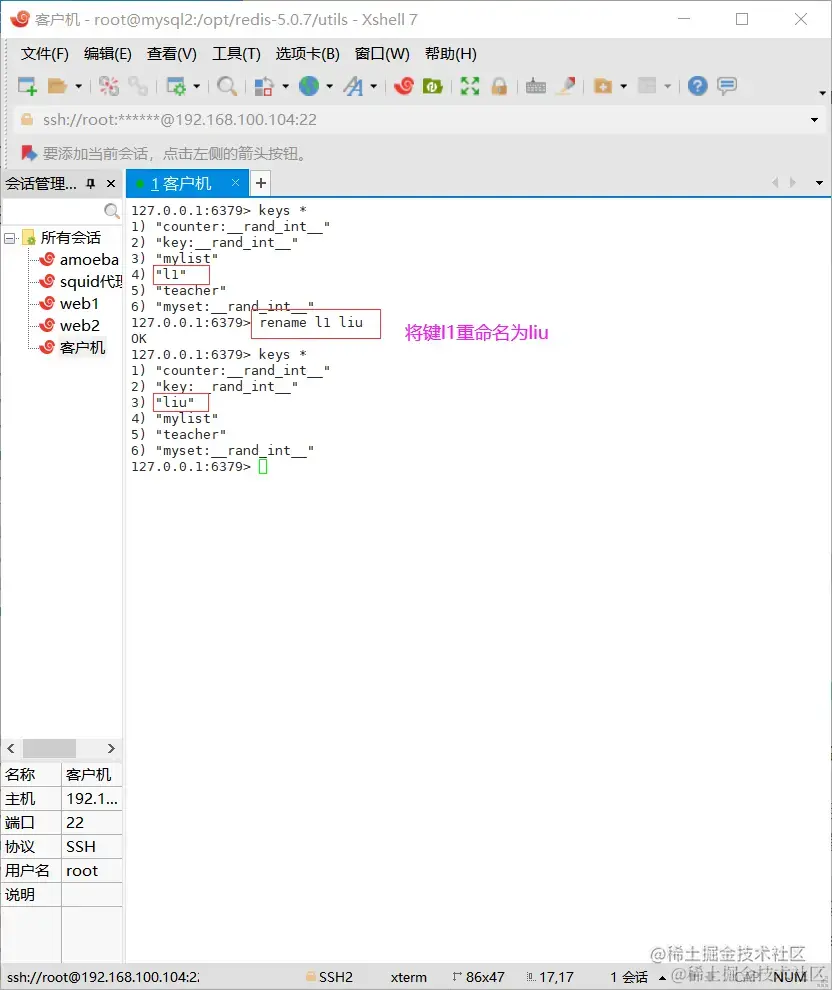Open the folder icon in toolbar

pyautogui.click(x=57, y=86)
